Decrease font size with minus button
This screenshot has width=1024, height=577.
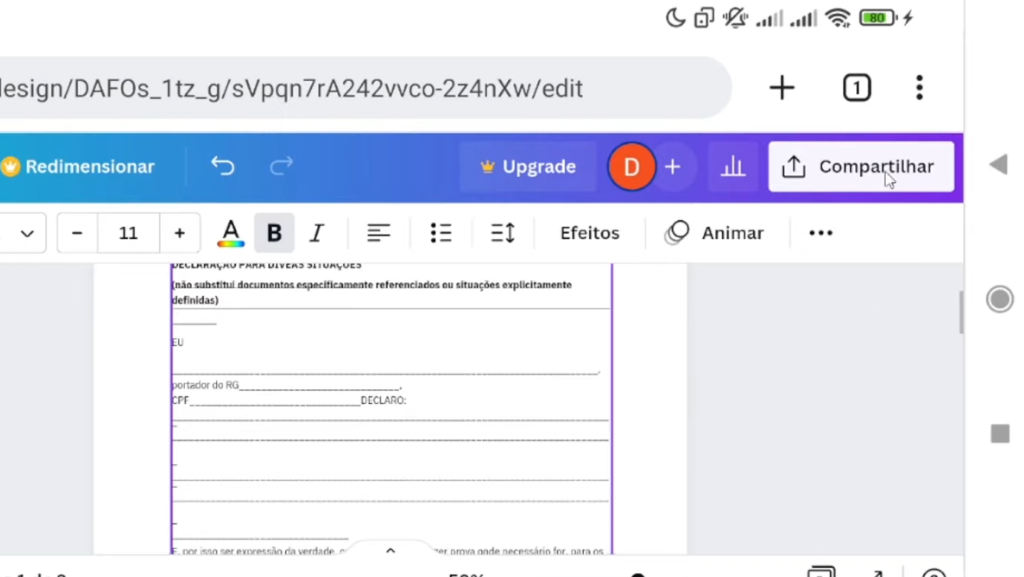(x=77, y=233)
